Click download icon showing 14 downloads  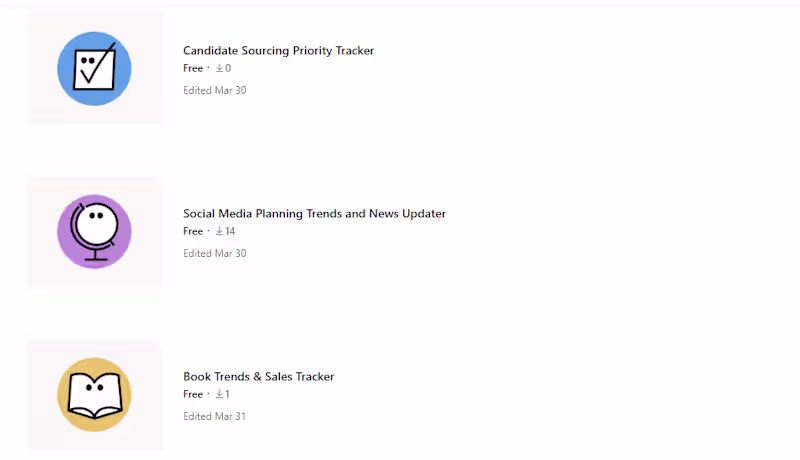[219, 231]
